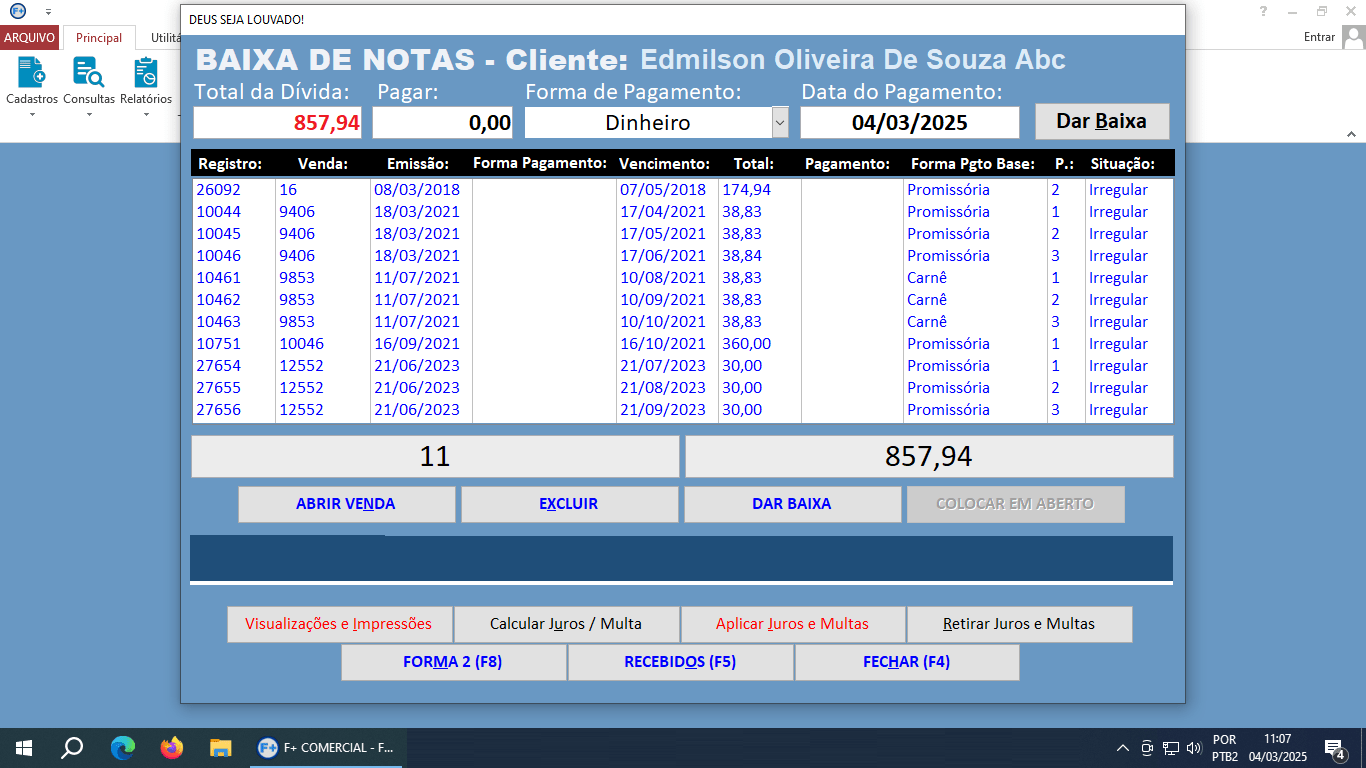Open the Windows Start menu

tap(23, 747)
